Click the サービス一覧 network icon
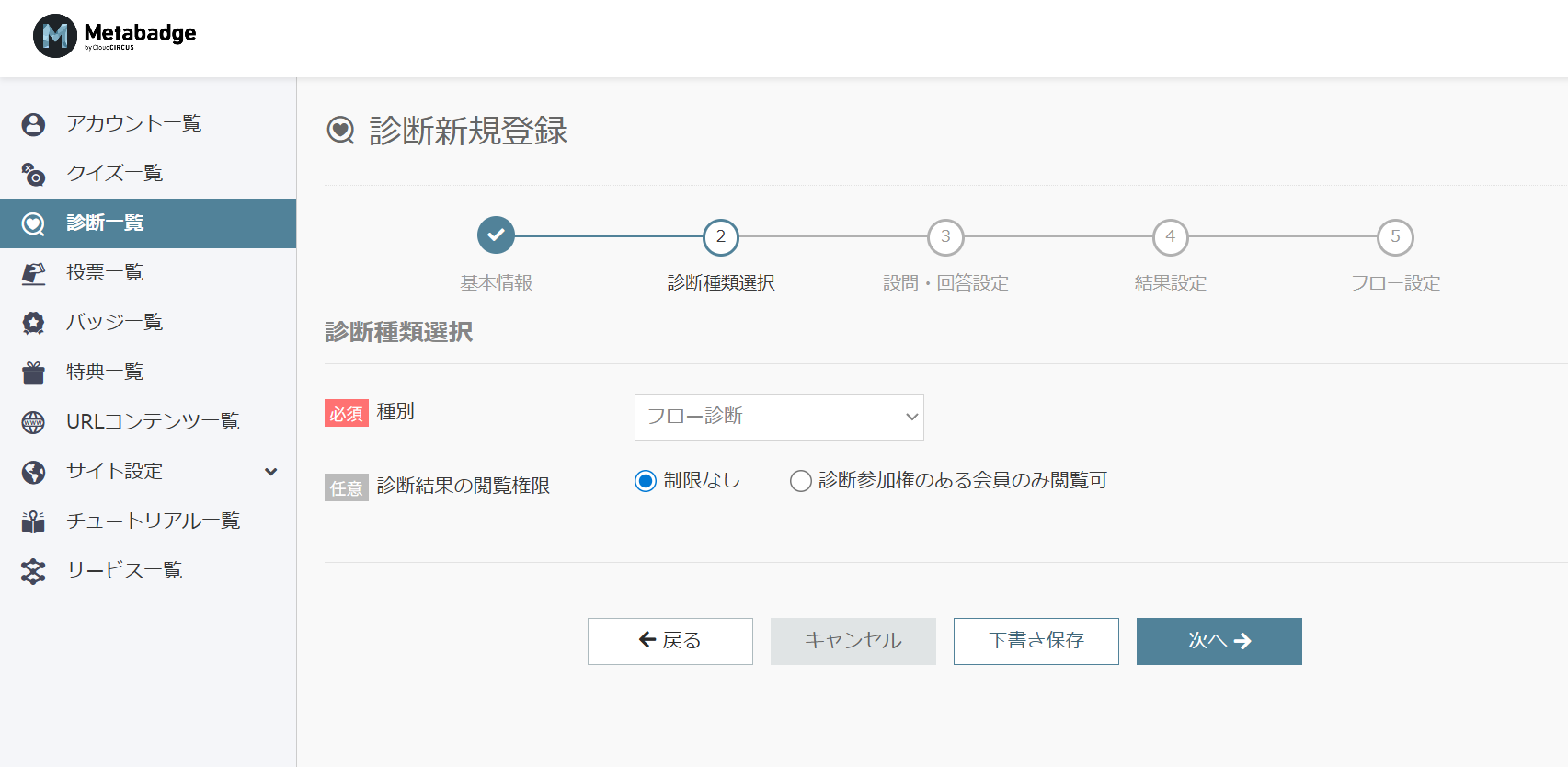This screenshot has width=1568, height=767. pyautogui.click(x=34, y=571)
